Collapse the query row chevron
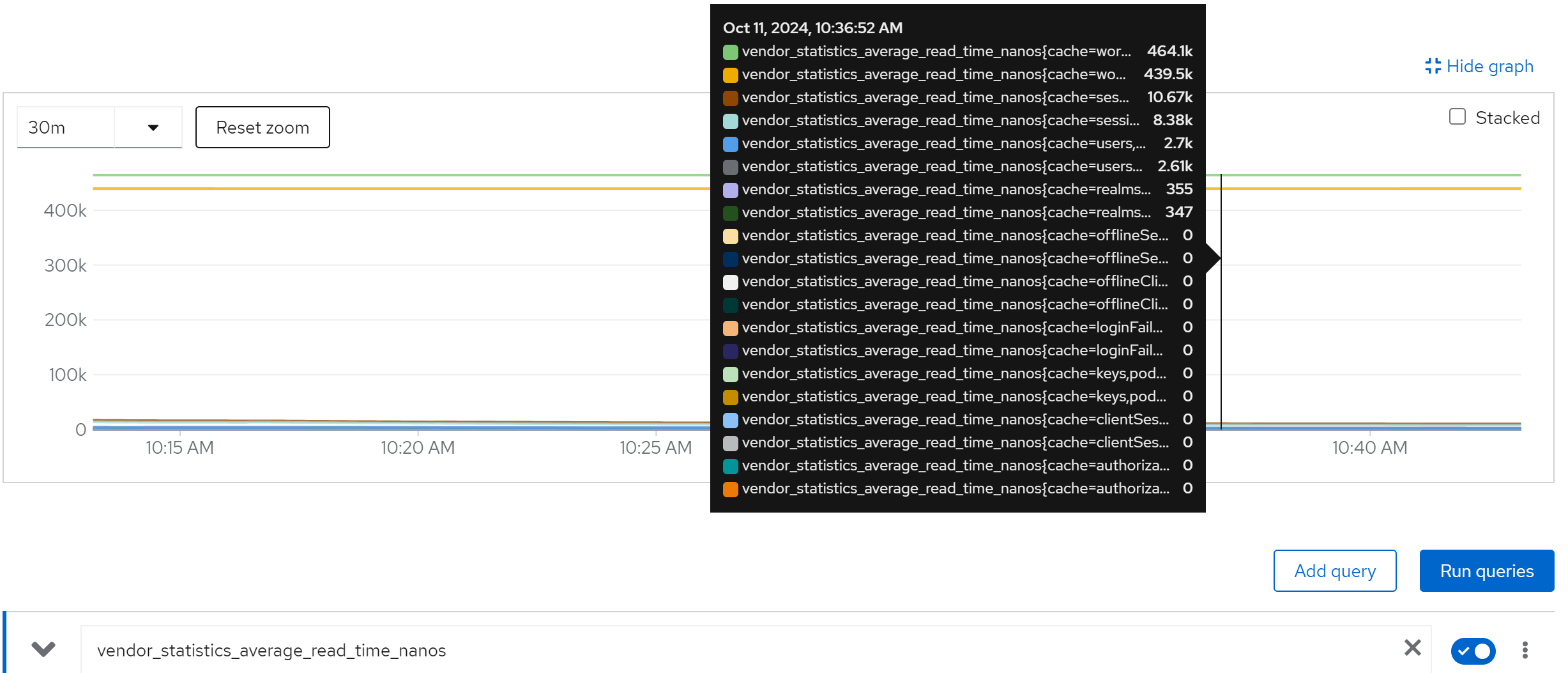This screenshot has width=1568, height=673. point(43,649)
